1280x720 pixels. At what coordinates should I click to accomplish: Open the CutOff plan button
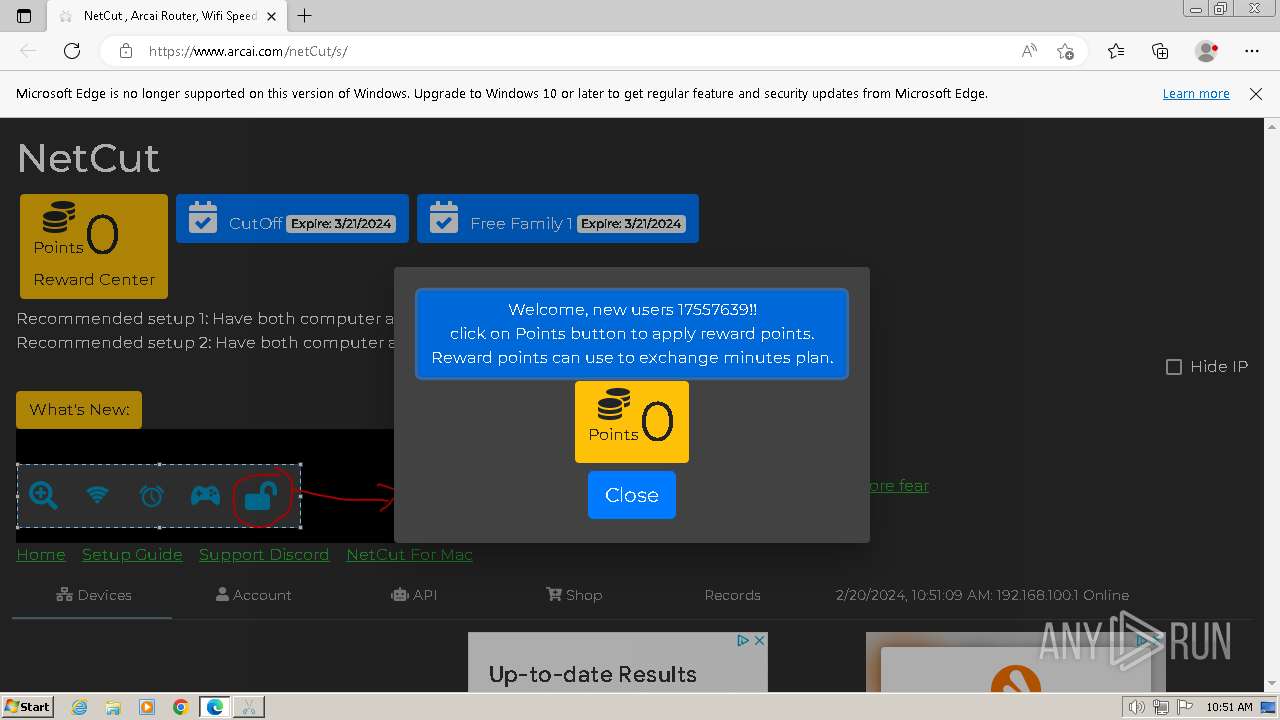click(x=292, y=218)
